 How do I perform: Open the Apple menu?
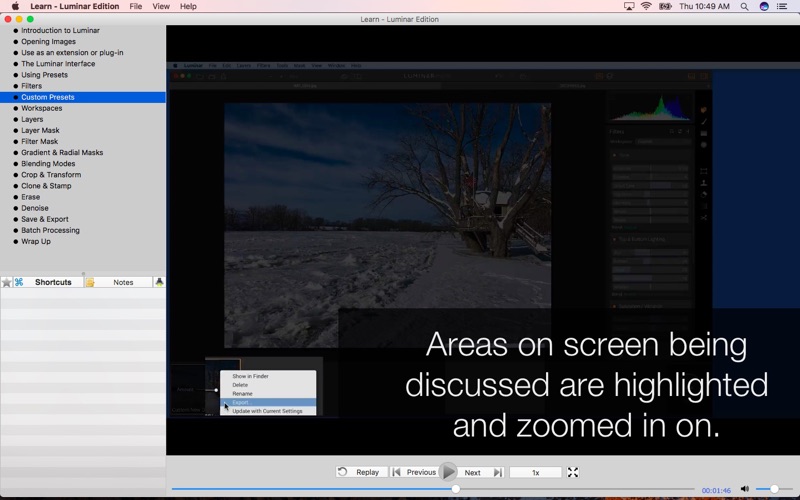click(x=15, y=6)
